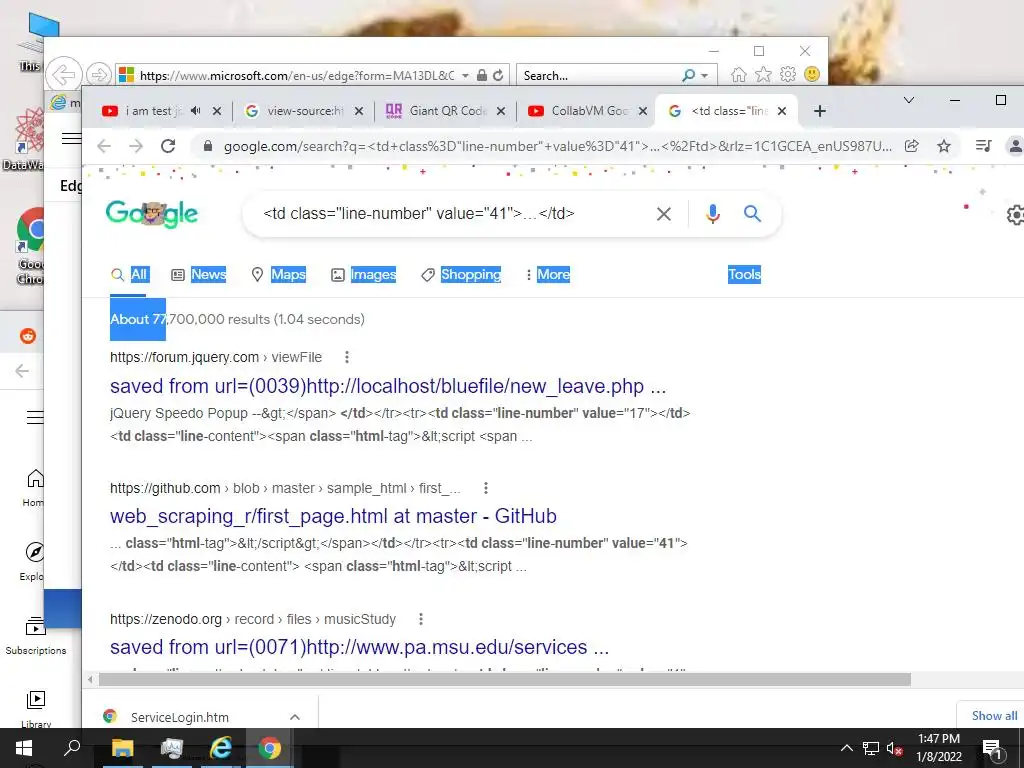
Task: Open Chrome profile avatar icon
Action: (1016, 146)
